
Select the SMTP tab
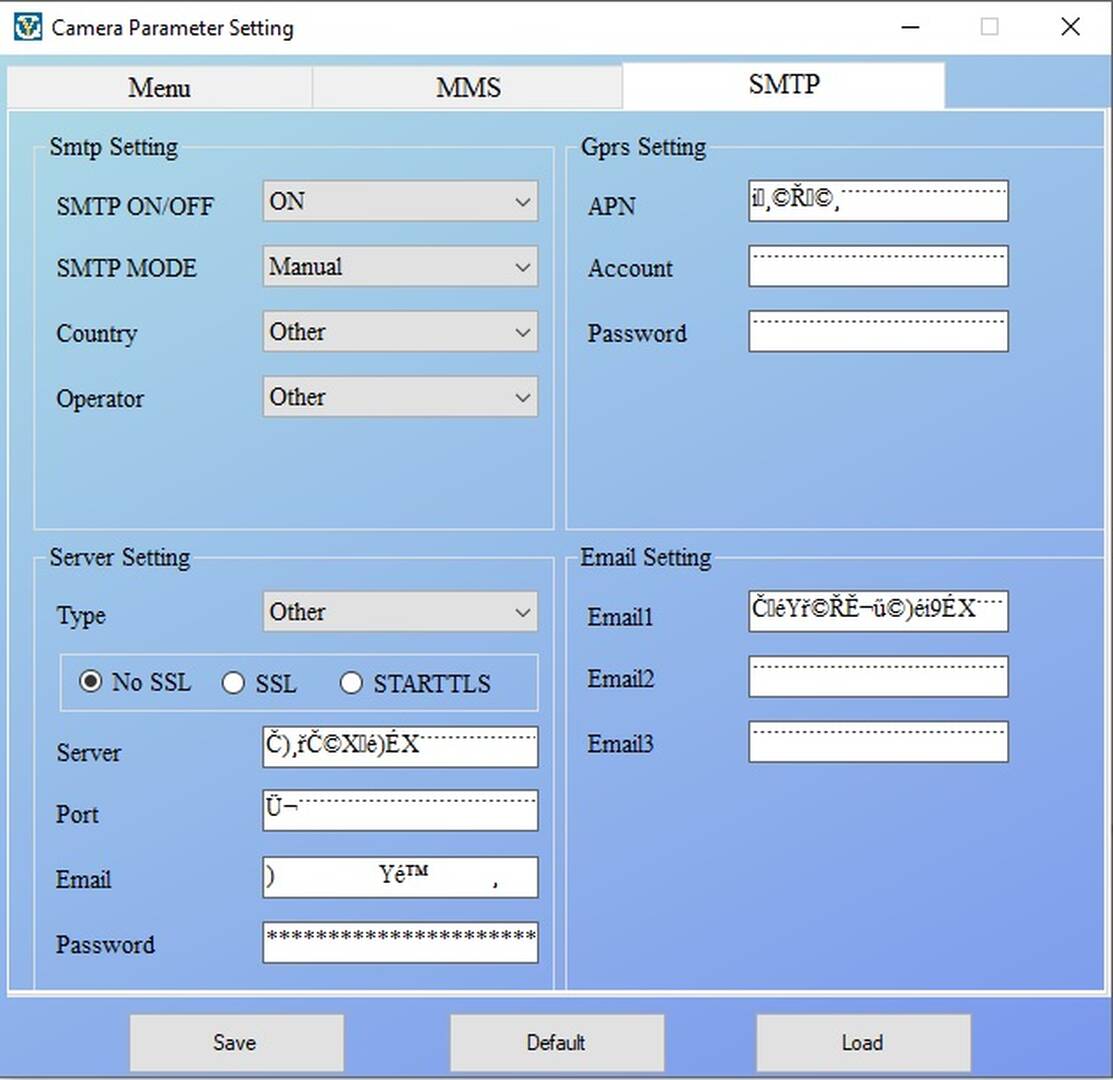(x=783, y=86)
